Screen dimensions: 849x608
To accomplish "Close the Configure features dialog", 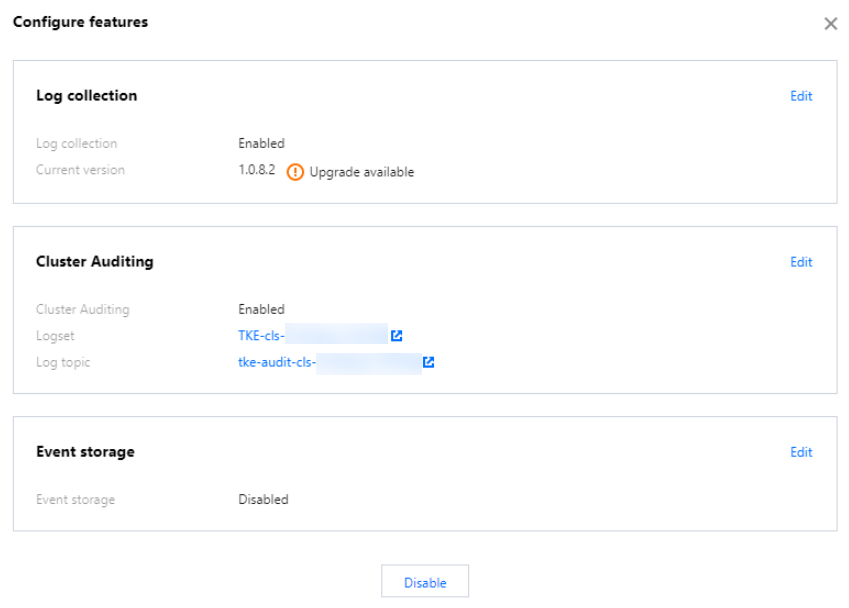I will coord(830,24).
